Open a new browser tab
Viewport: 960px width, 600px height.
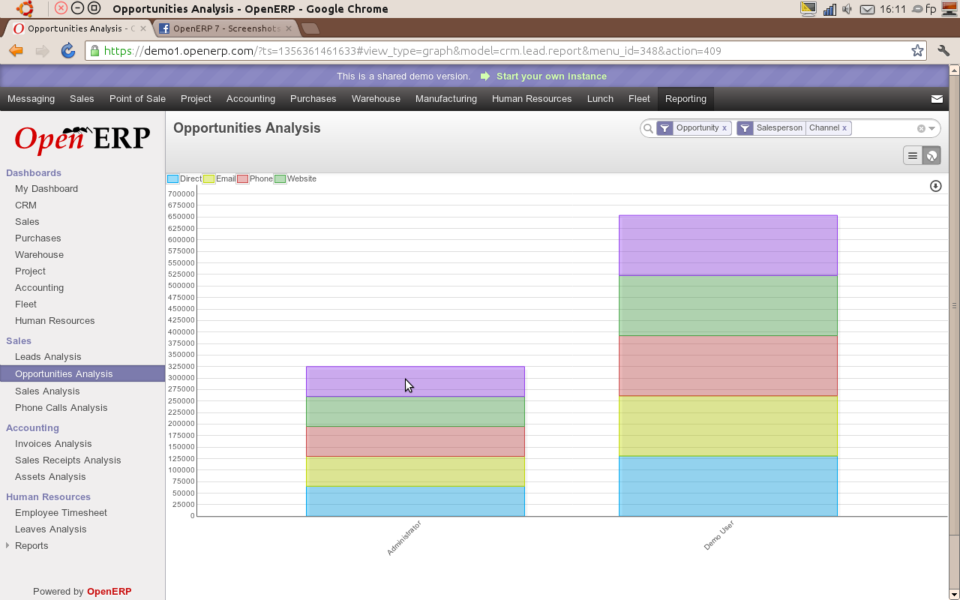click(310, 28)
